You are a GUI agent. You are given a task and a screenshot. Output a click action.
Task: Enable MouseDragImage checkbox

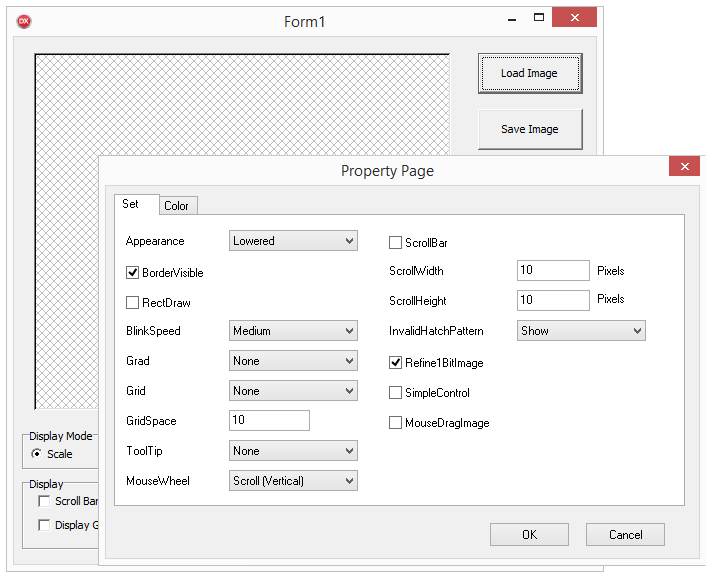pyautogui.click(x=396, y=423)
